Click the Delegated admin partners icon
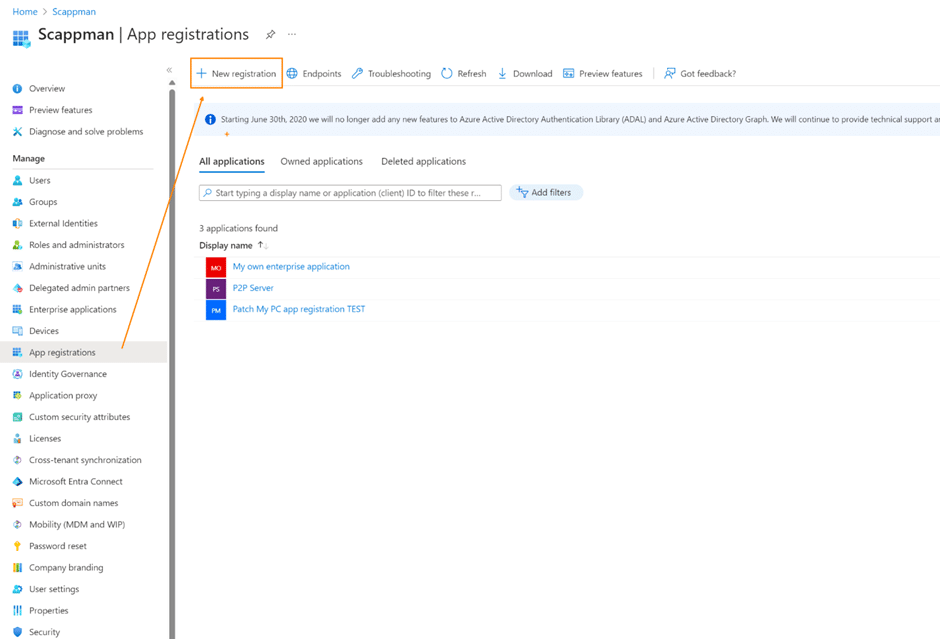The height and width of the screenshot is (639, 940). pos(17,288)
